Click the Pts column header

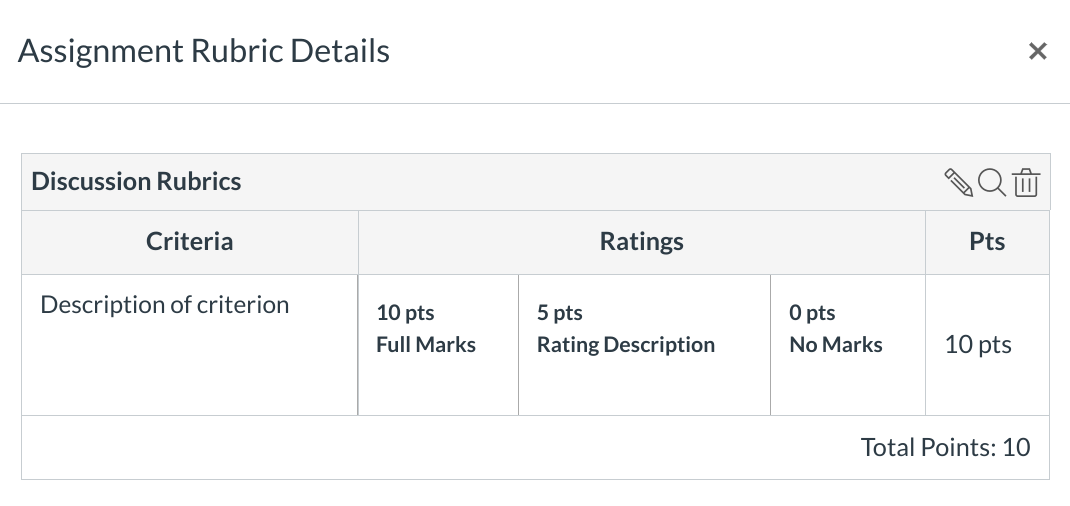(987, 241)
